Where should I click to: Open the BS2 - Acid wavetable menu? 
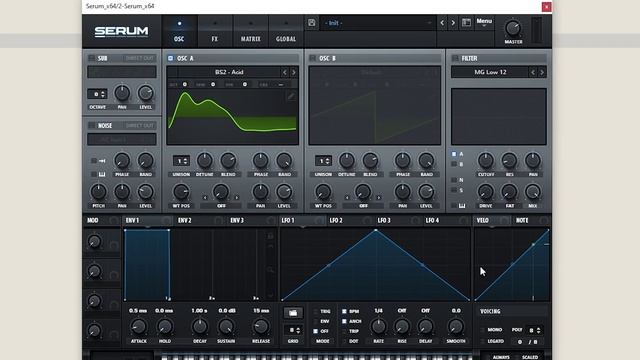click(229, 72)
